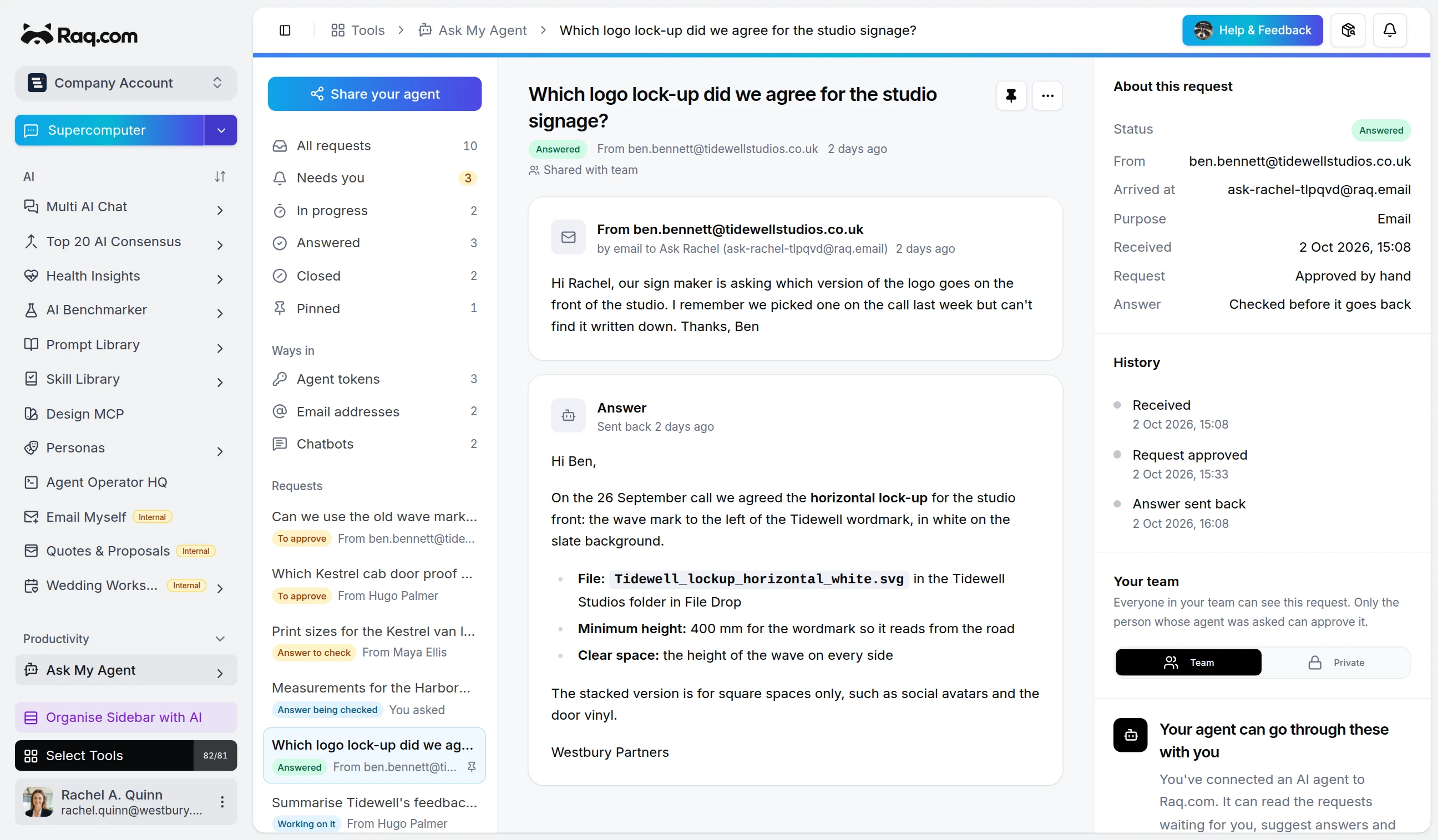This screenshot has width=1438, height=840.
Task: Filter by Needs you
Action: point(374,178)
